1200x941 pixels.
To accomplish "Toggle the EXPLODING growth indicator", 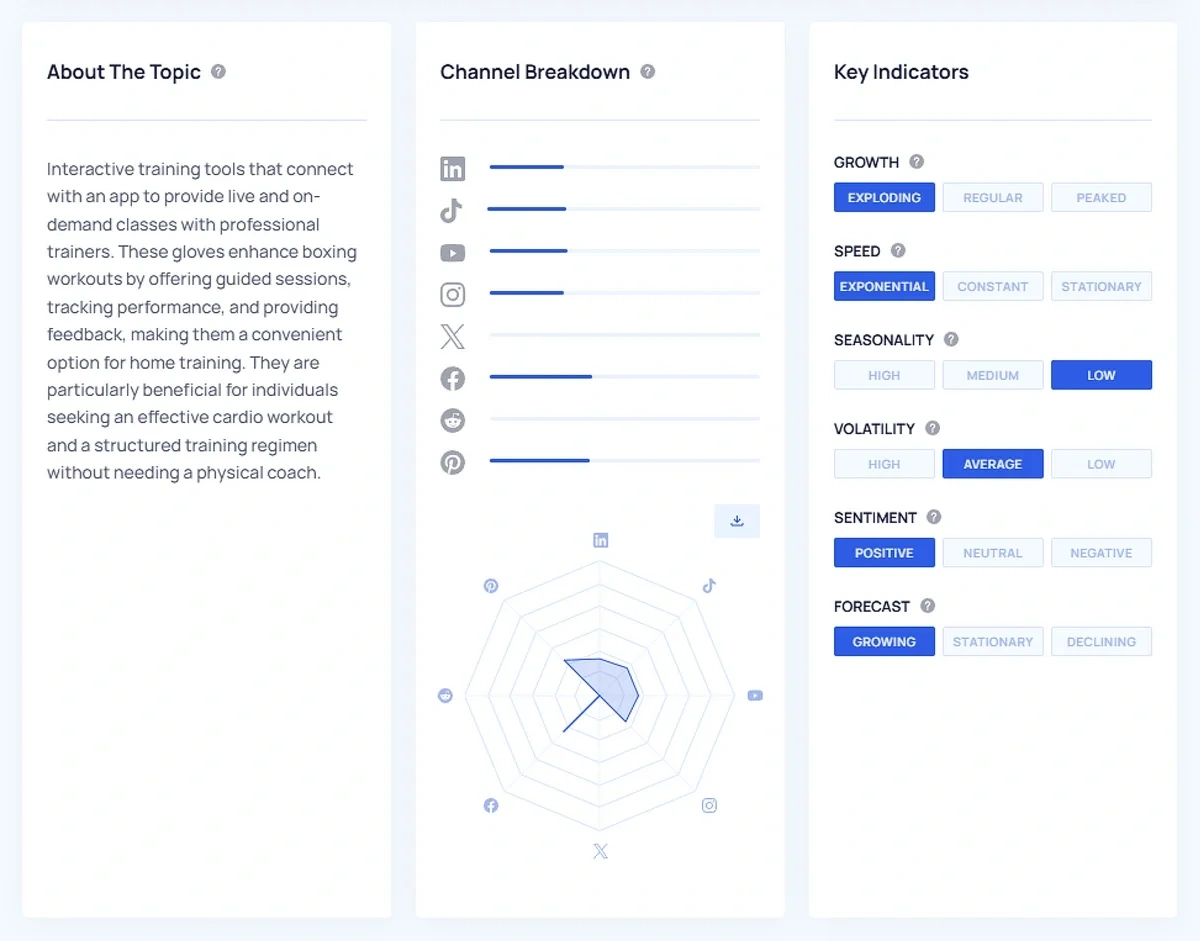I will [884, 197].
